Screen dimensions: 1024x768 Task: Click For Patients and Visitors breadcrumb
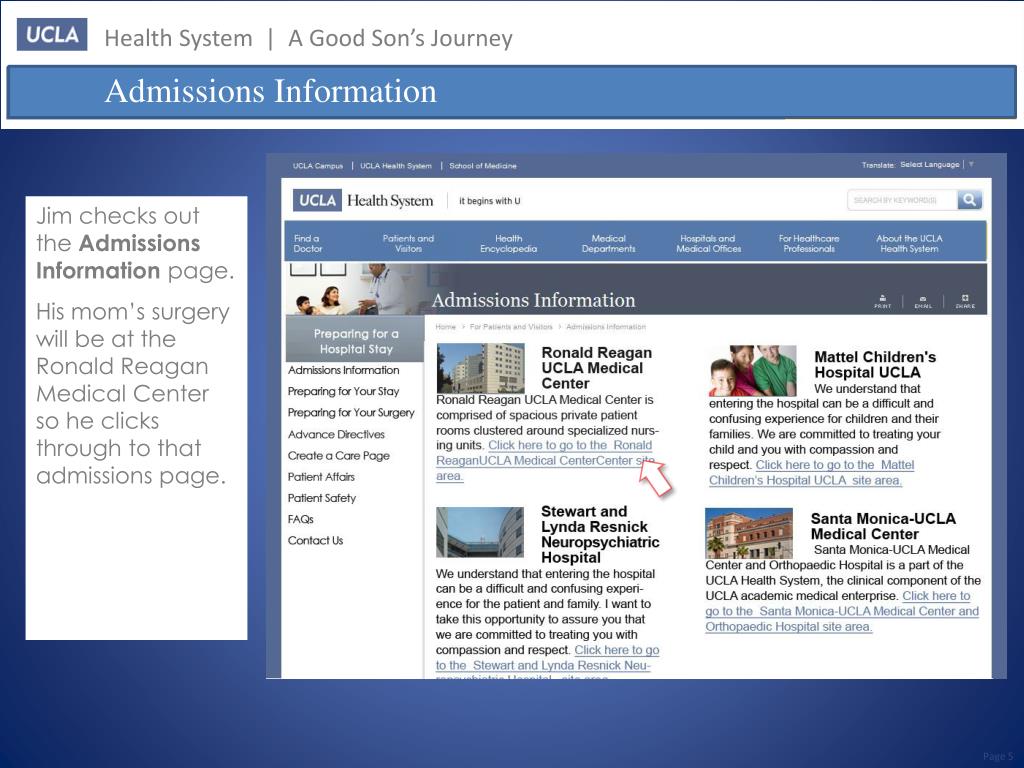511,327
